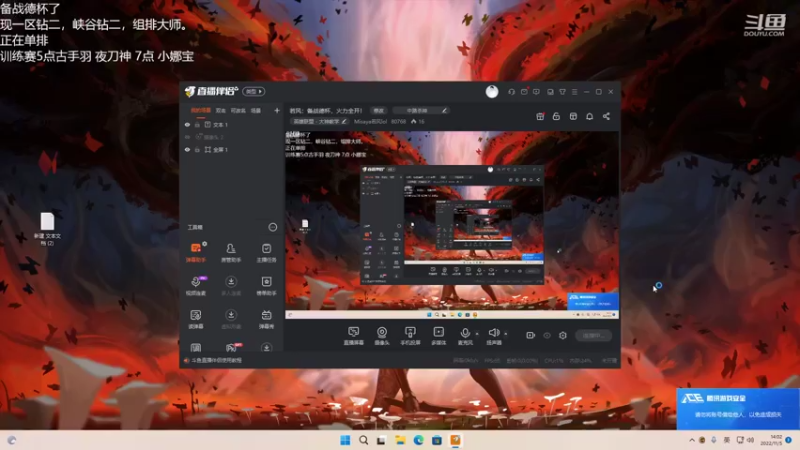800x450 pixels.
Task: Open the message icon with red dot in title bar
Action: tap(524, 92)
